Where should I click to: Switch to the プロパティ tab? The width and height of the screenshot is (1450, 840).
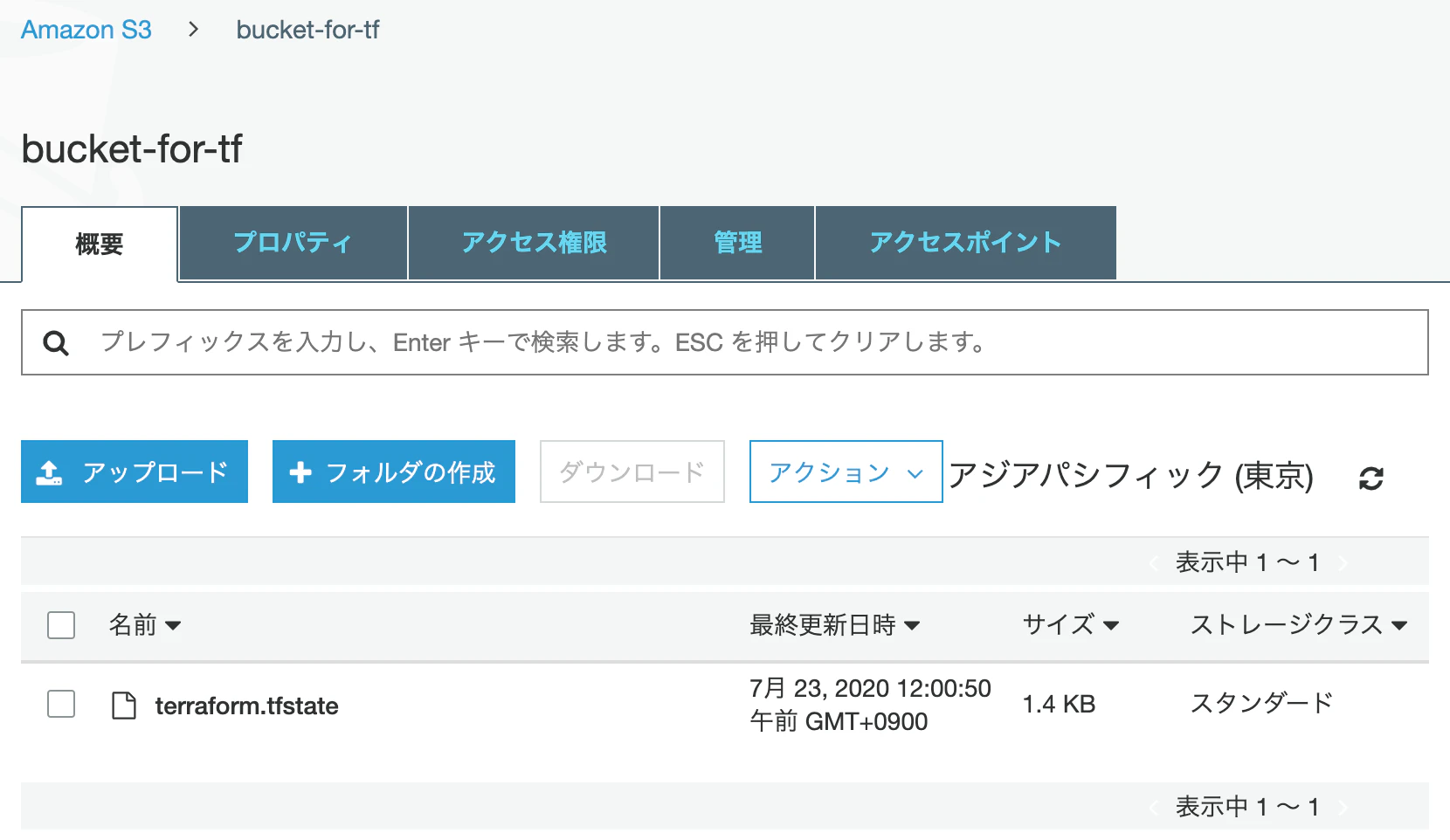coord(293,243)
